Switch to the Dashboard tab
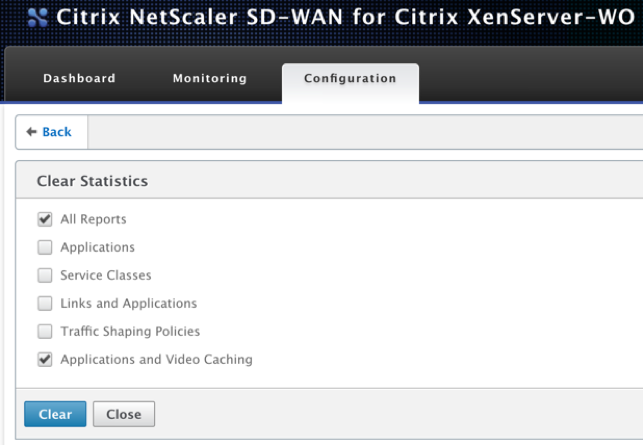This screenshot has width=643, height=445. [79, 78]
